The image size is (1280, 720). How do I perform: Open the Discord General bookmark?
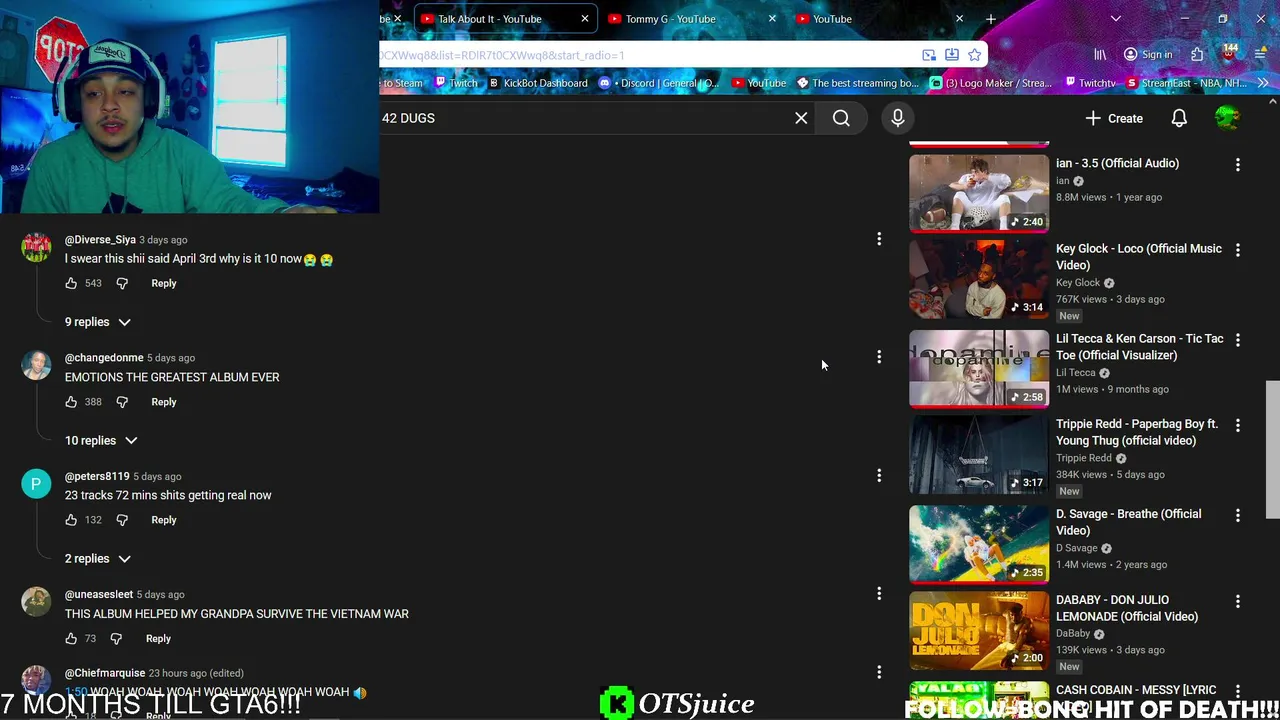[659, 83]
